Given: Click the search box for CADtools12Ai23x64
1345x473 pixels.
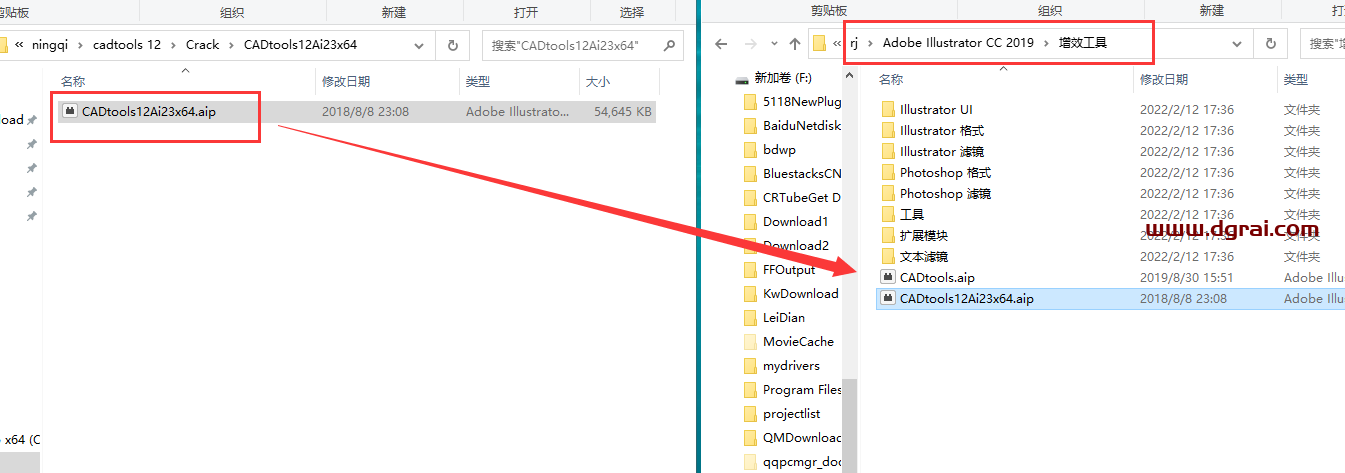Looking at the screenshot, I should pyautogui.click(x=570, y=45).
